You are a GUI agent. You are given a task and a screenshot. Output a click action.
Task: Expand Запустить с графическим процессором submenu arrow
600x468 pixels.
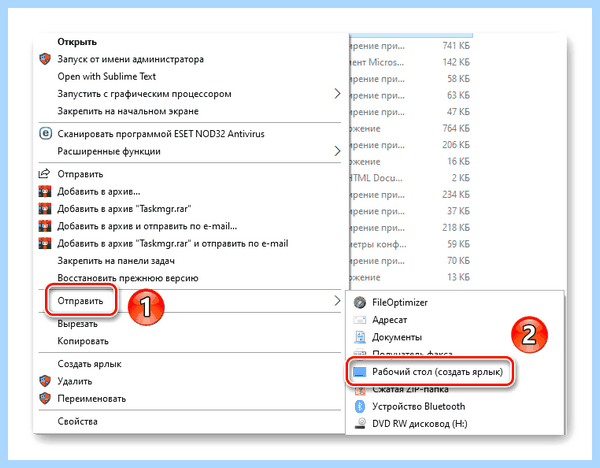(x=337, y=94)
